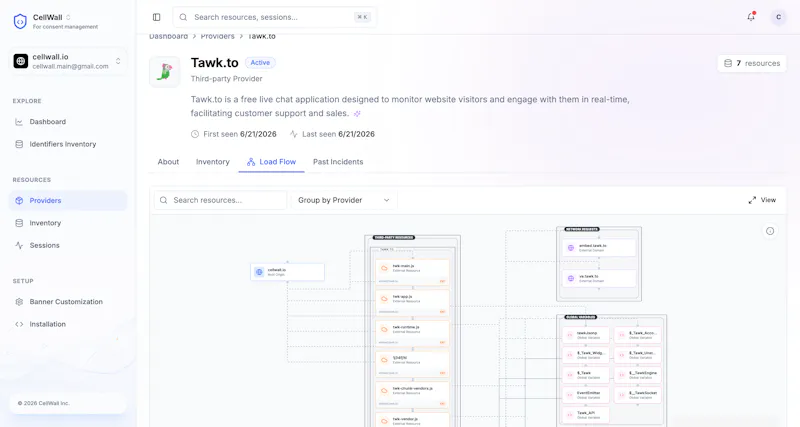Select the $_Tawk_Widg... variable node
The height and width of the screenshot is (427, 800).
coord(586,355)
